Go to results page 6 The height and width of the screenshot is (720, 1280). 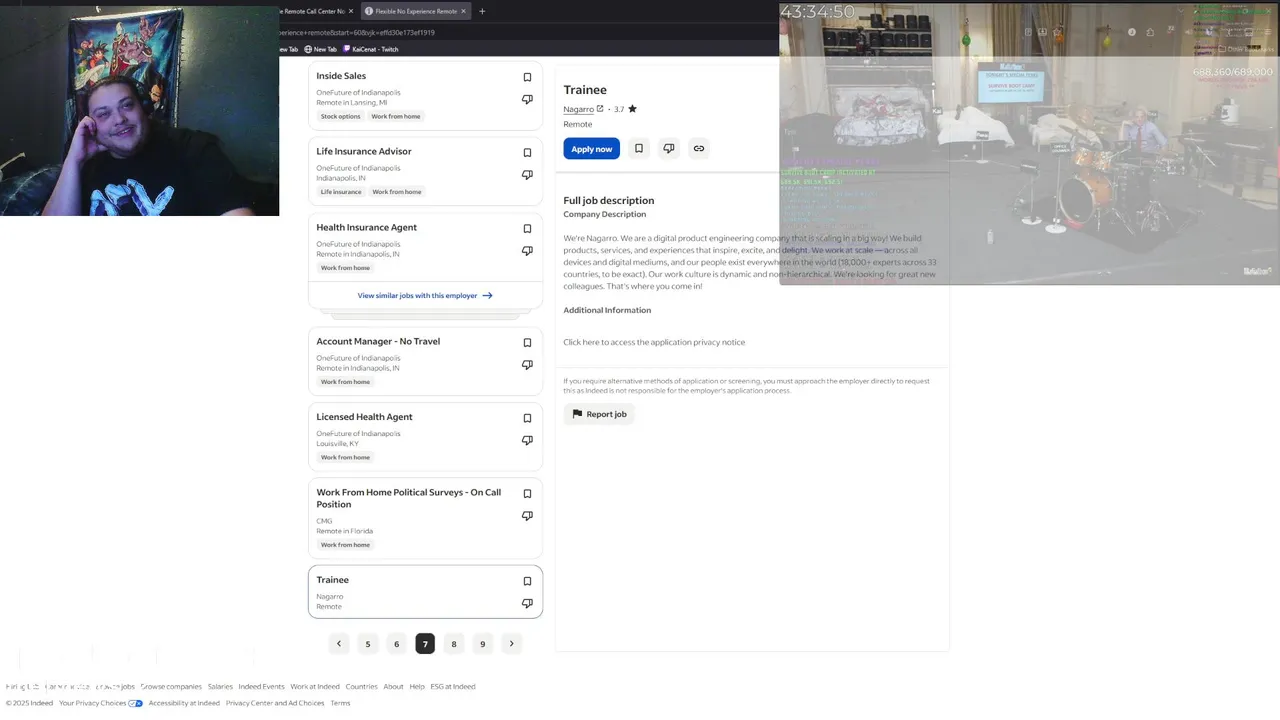(x=396, y=644)
